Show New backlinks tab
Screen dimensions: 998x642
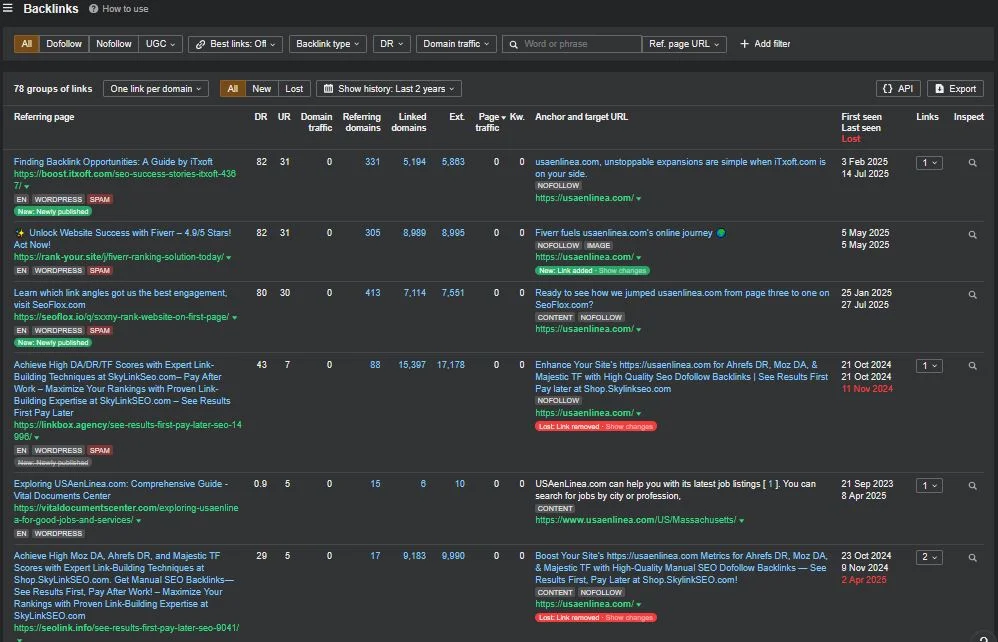tap(261, 88)
